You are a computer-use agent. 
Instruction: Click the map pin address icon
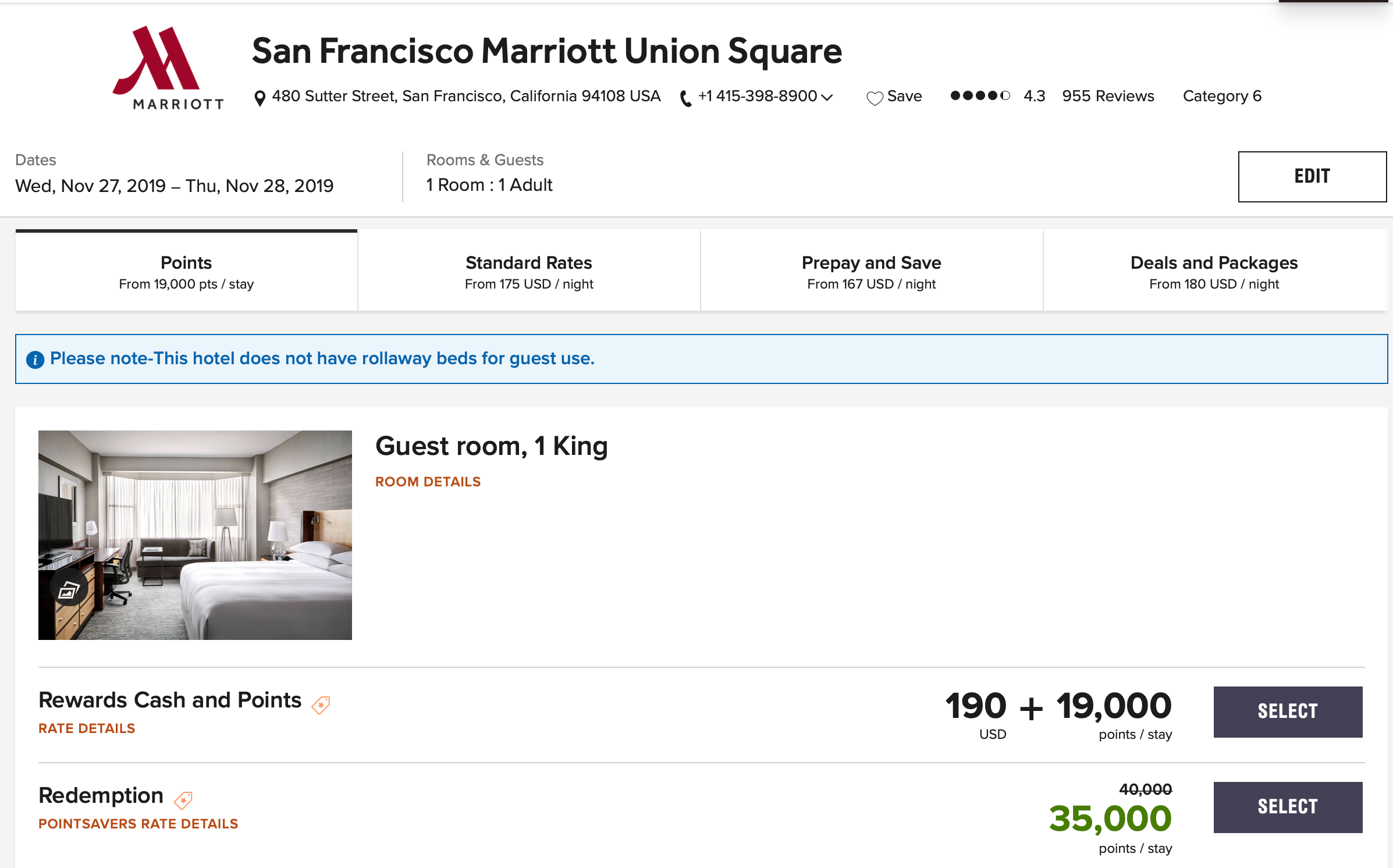pyautogui.click(x=260, y=98)
